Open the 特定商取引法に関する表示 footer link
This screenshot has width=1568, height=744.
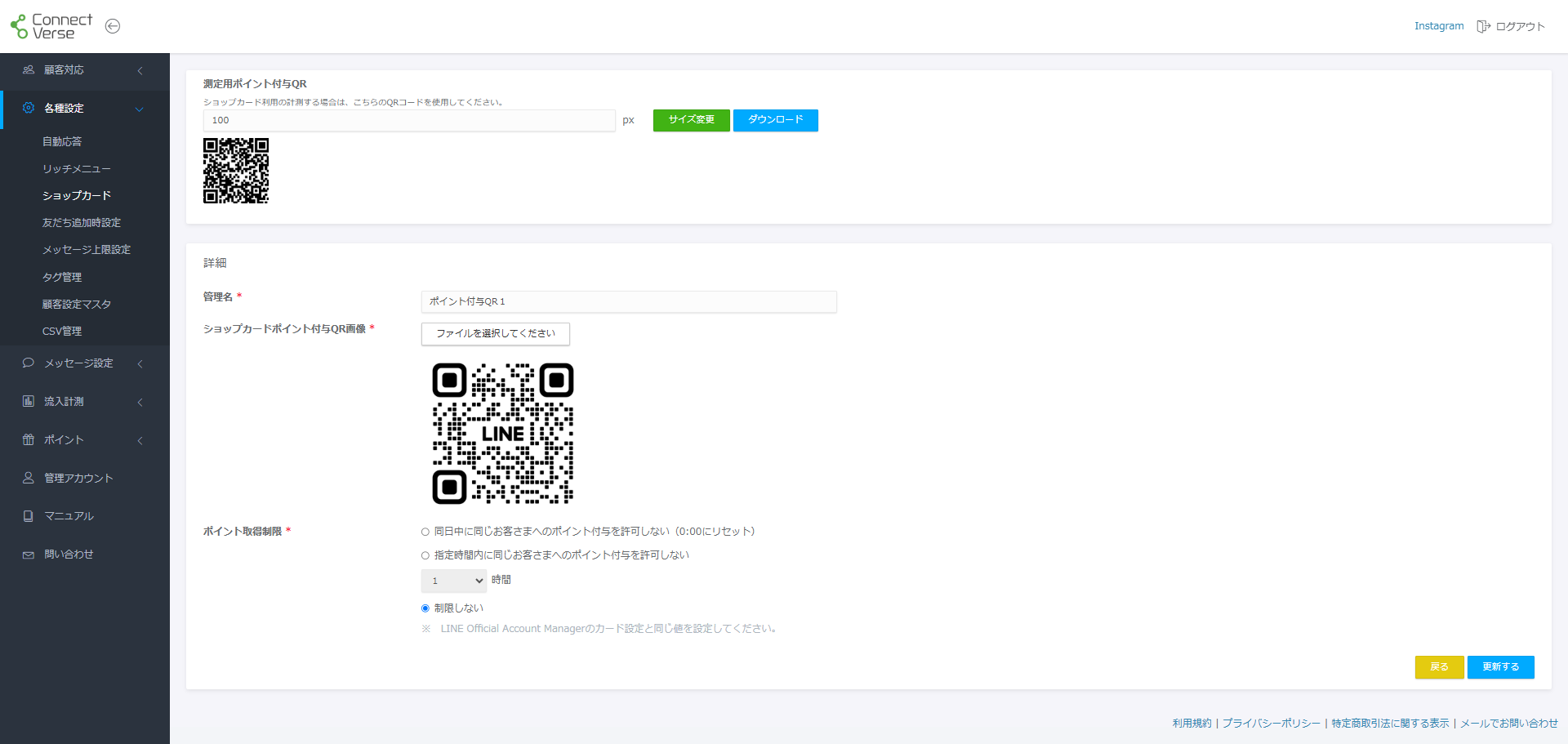click(x=1390, y=724)
